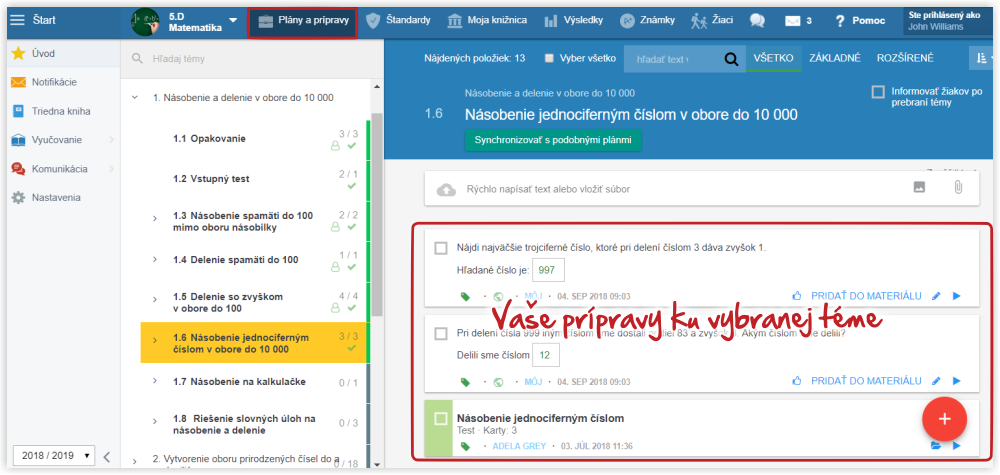The image size is (1000, 475).
Task: Click the Hľadaj témy search field
Action: (x=252, y=58)
